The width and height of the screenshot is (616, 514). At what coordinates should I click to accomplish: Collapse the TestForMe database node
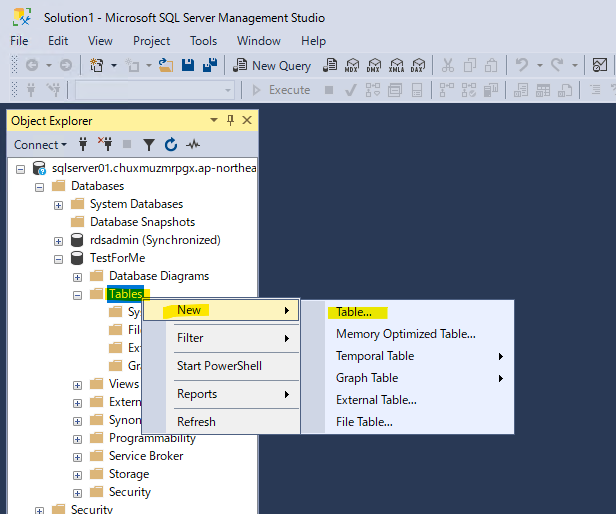point(58,259)
